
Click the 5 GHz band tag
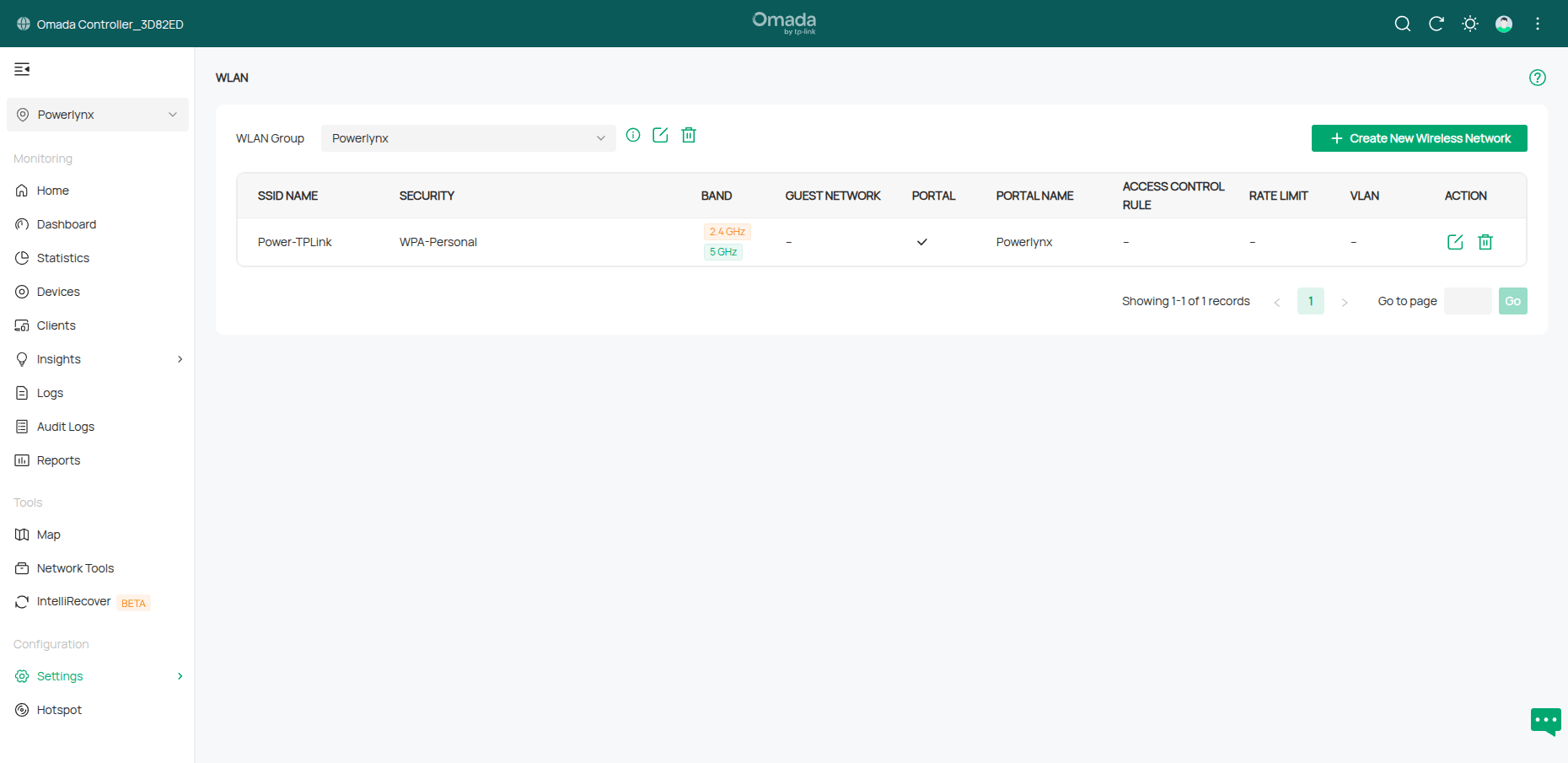pos(723,252)
